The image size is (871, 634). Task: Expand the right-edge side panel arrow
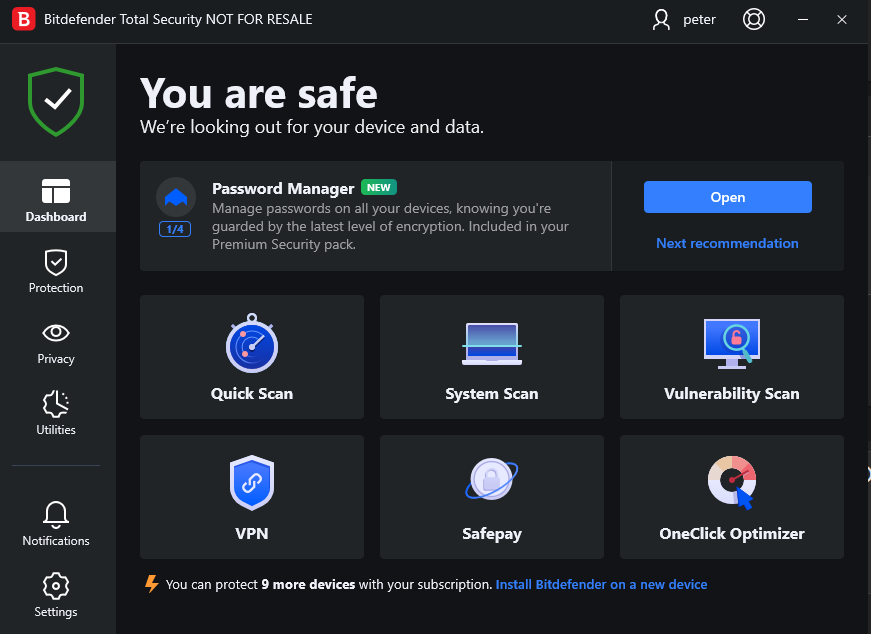(866, 474)
